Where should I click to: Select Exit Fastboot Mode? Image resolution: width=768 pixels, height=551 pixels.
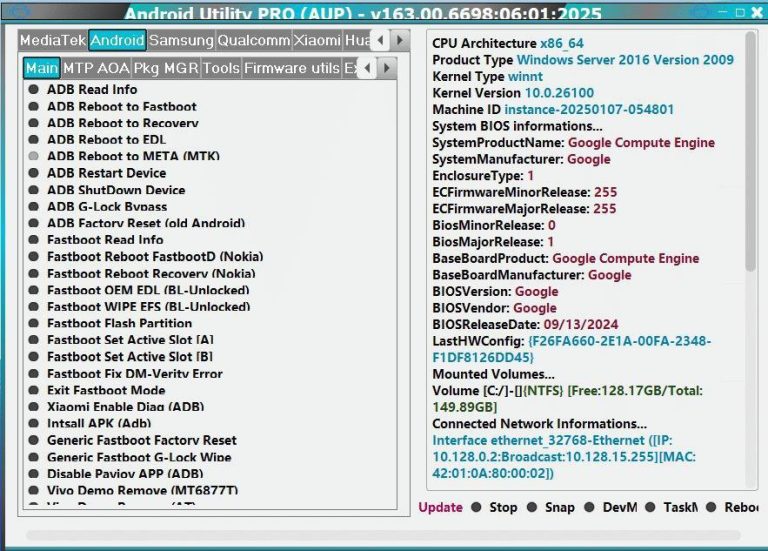point(106,390)
